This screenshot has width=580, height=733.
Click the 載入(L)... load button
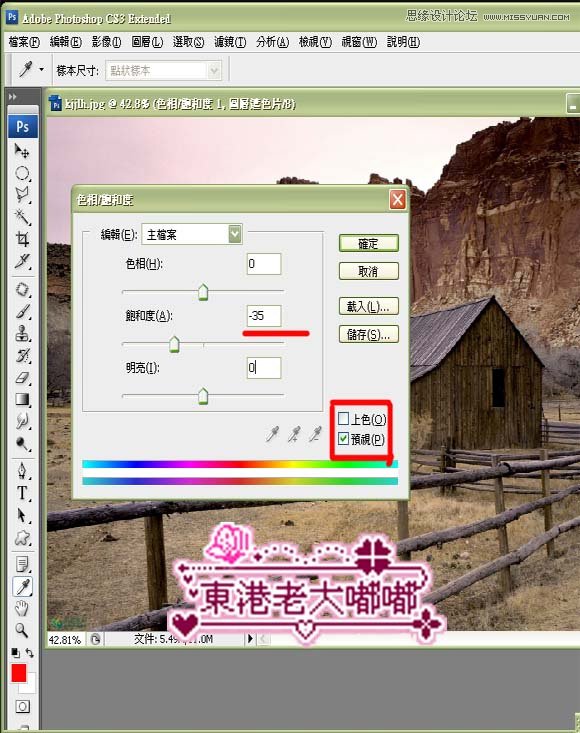tap(368, 306)
